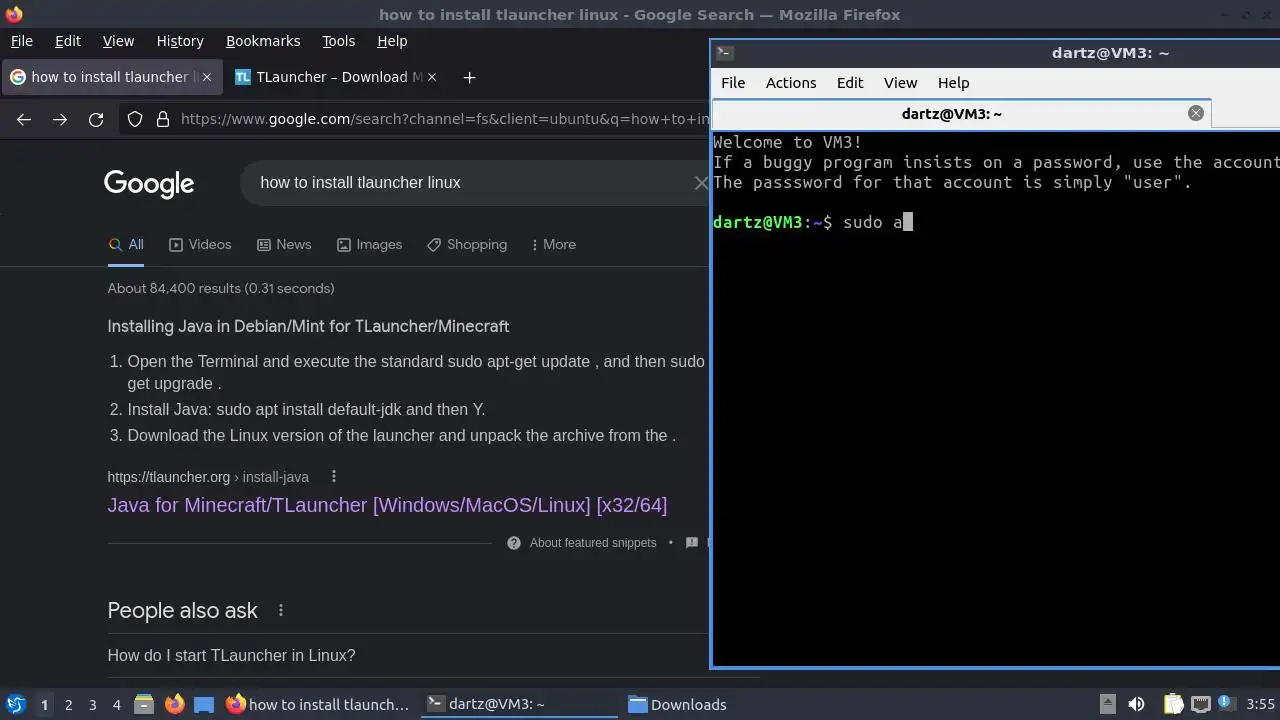Screen dimensions: 1280x720
Task: Close the dartz@VM3 terminal tab
Action: click(1195, 113)
